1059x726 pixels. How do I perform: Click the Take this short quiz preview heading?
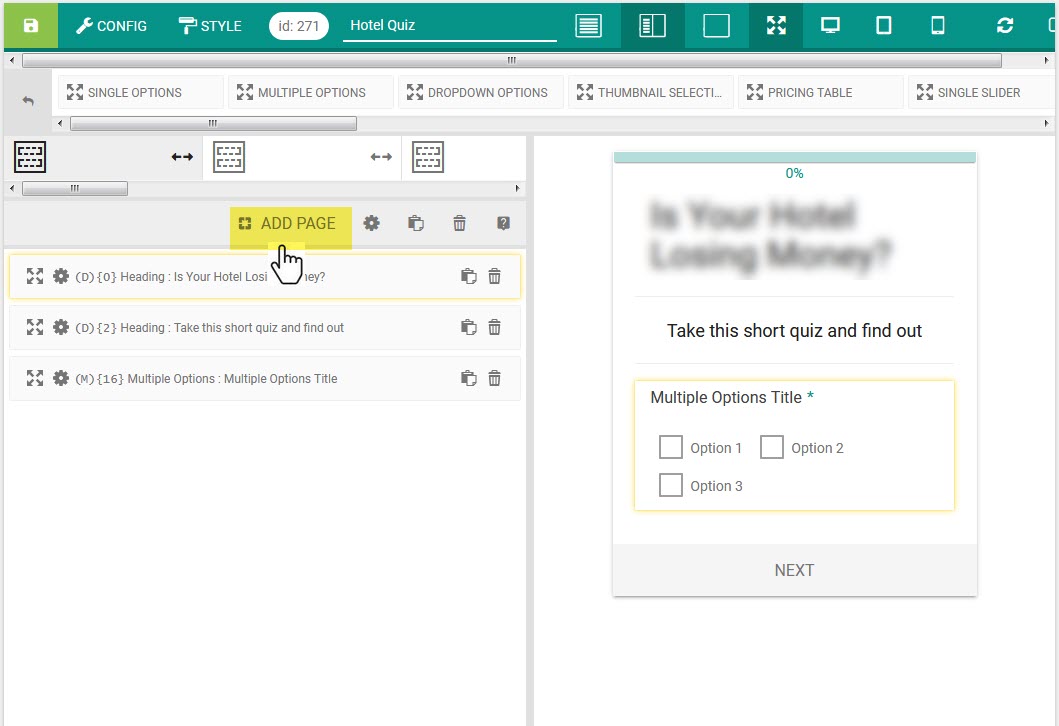[x=794, y=330]
